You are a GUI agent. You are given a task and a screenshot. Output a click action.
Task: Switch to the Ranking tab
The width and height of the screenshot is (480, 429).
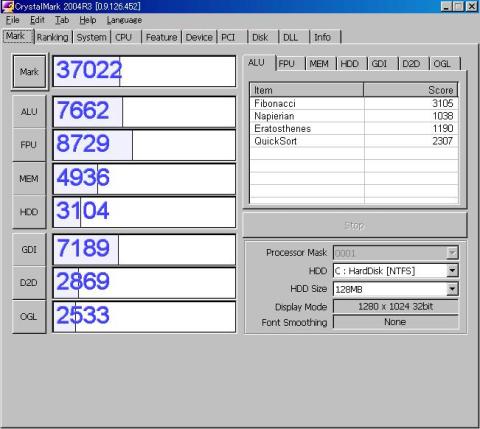coord(52,37)
